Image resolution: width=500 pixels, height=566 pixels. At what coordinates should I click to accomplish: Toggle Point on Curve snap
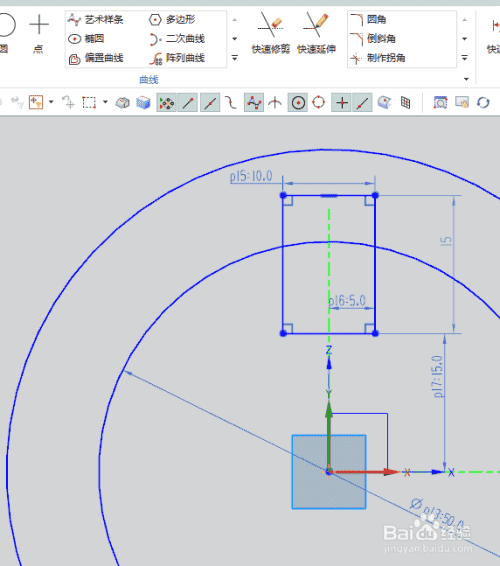[x=362, y=103]
